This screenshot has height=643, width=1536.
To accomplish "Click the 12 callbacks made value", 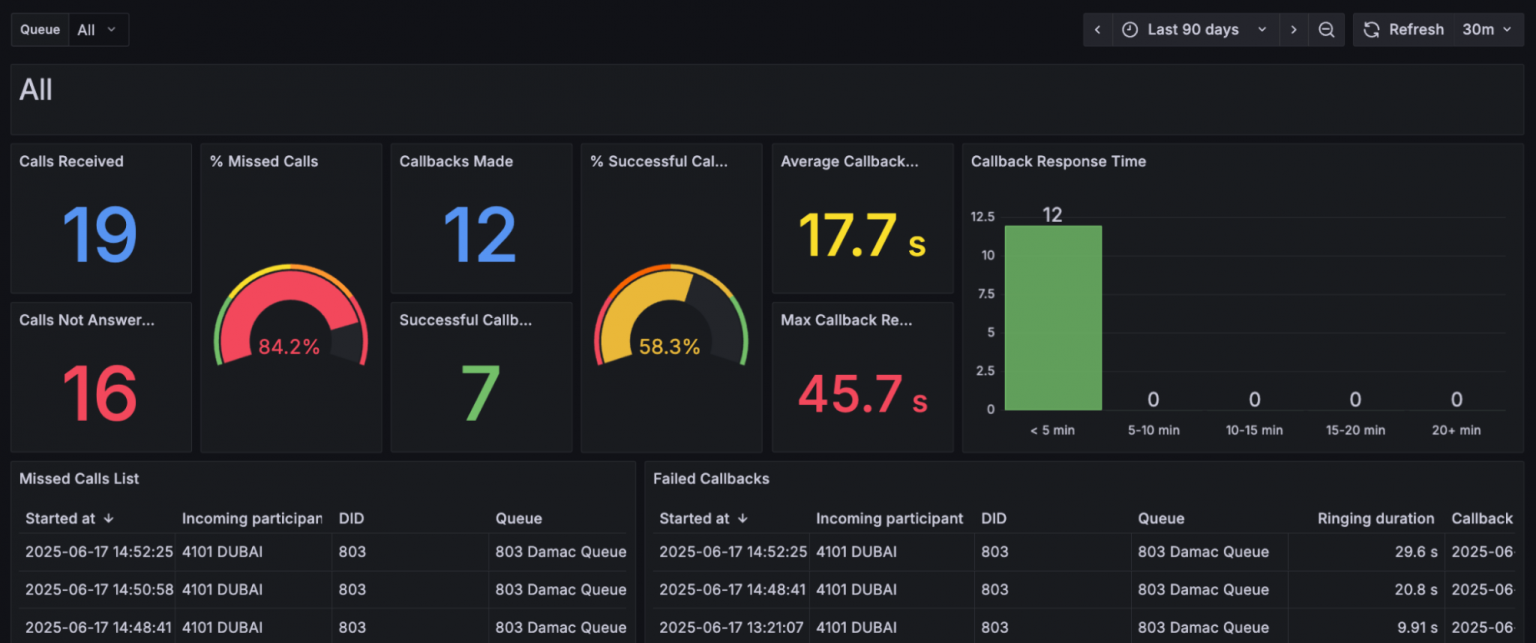I will [x=480, y=235].
